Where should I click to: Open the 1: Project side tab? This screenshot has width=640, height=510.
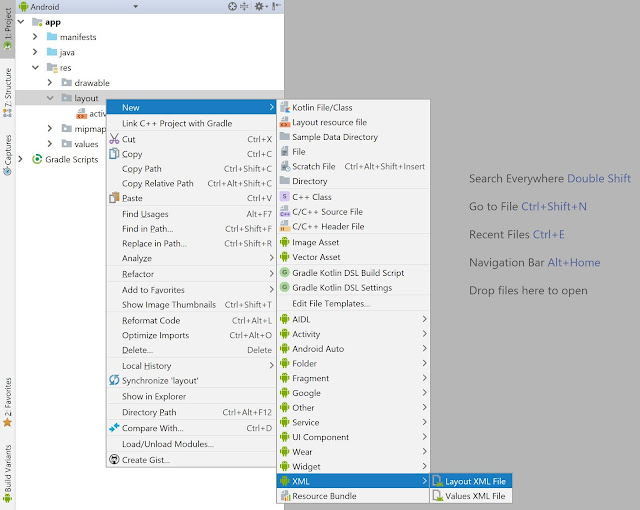pyautogui.click(x=7, y=29)
